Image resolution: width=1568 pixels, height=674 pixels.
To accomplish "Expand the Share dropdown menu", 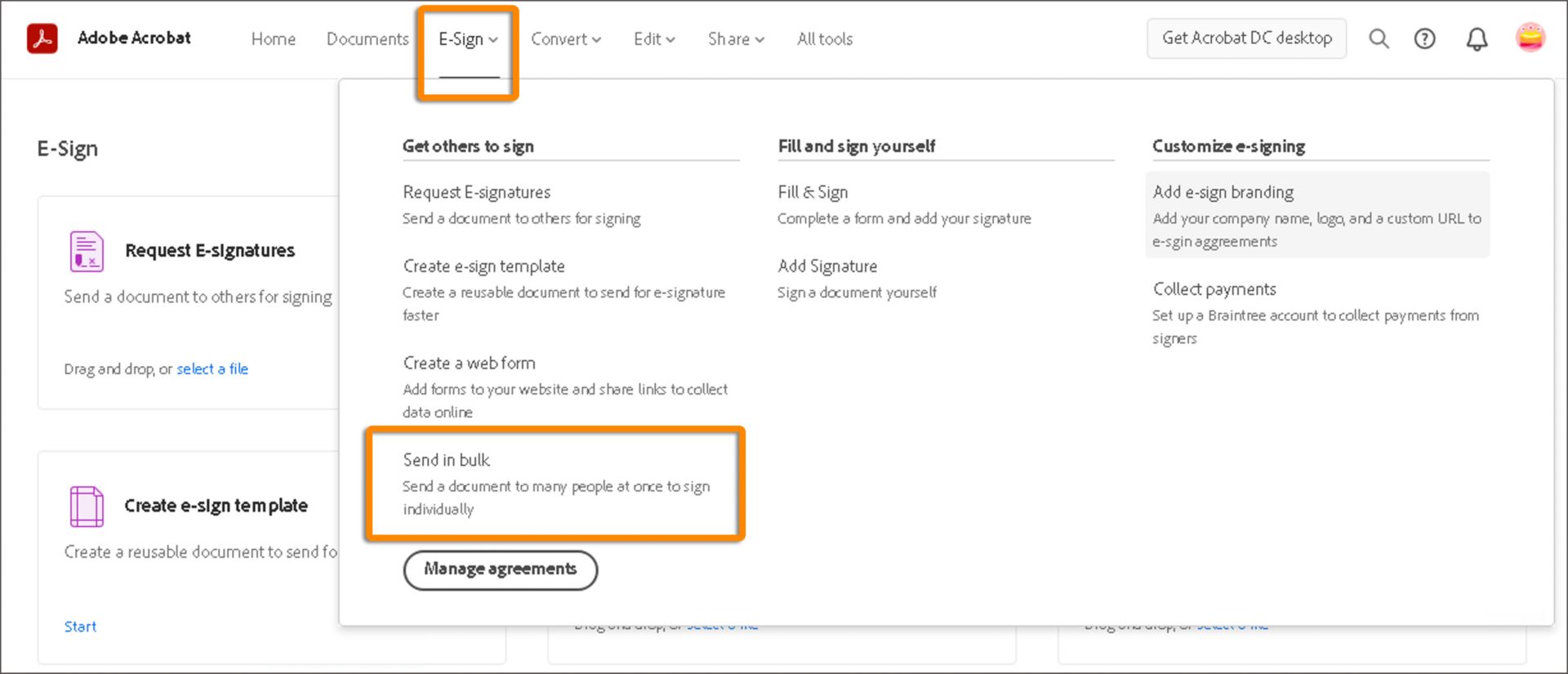I will [736, 39].
